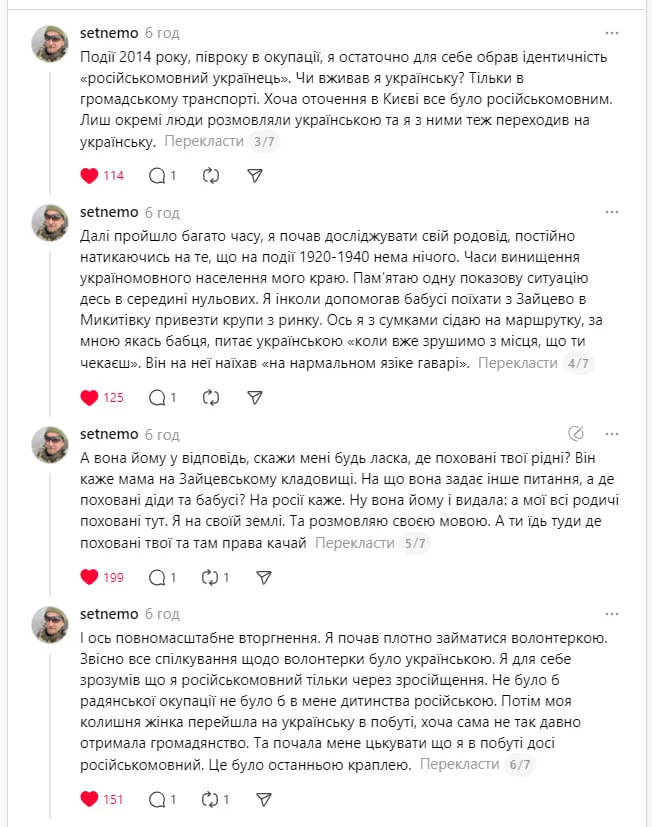This screenshot has width=652, height=827.
Task: Open setnemo profile from first post username
Action: 108,33
